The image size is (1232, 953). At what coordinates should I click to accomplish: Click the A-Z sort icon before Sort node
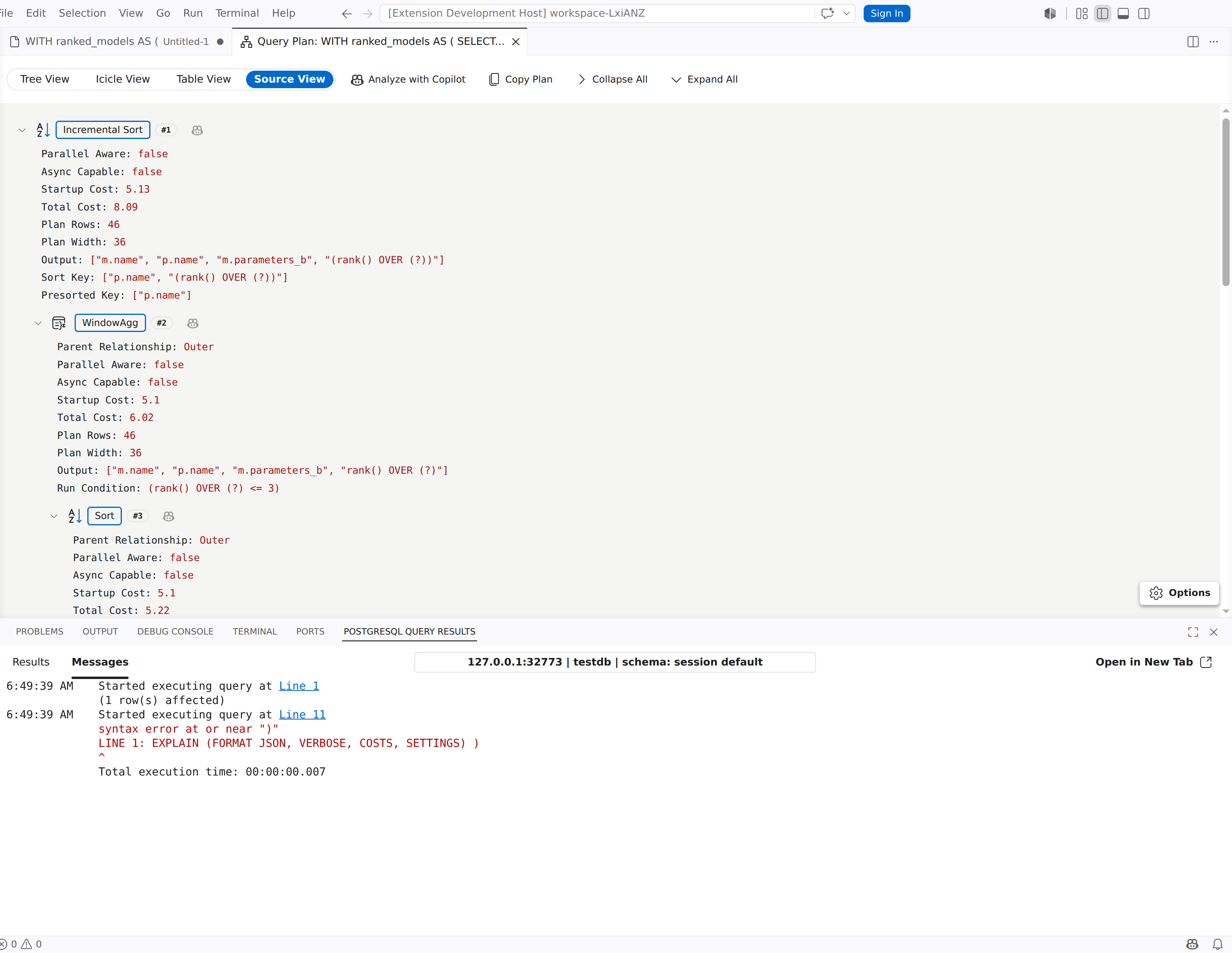pyautogui.click(x=75, y=516)
